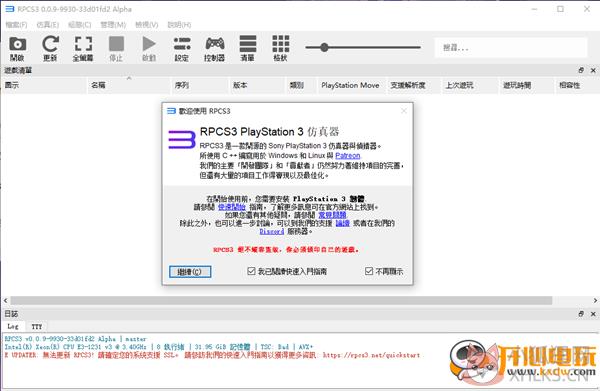Open the forums link
The image size is (600, 391).
(x=342, y=223)
